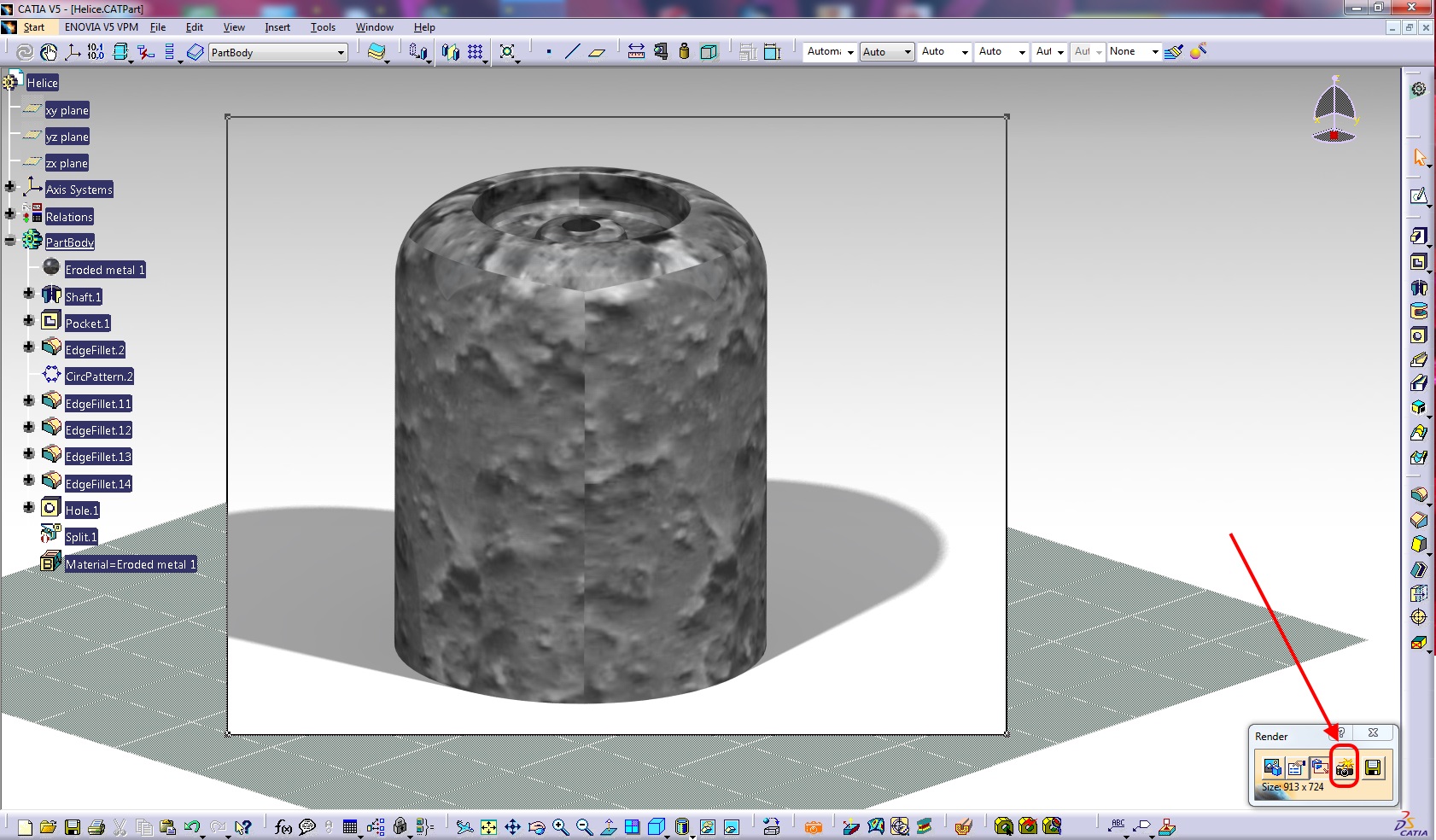Image resolution: width=1436 pixels, height=840 pixels.
Task: Create a new document with the blank page icon
Action: (x=25, y=827)
